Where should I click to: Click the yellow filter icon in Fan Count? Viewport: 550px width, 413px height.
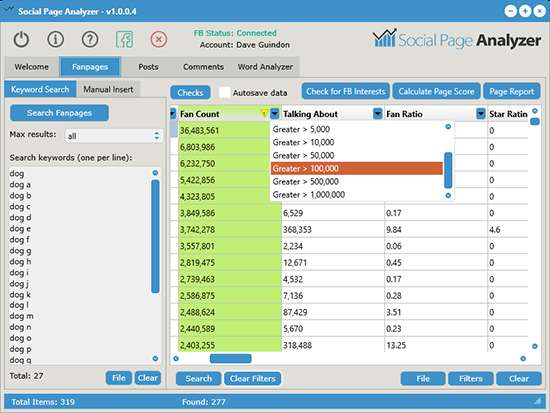point(264,114)
